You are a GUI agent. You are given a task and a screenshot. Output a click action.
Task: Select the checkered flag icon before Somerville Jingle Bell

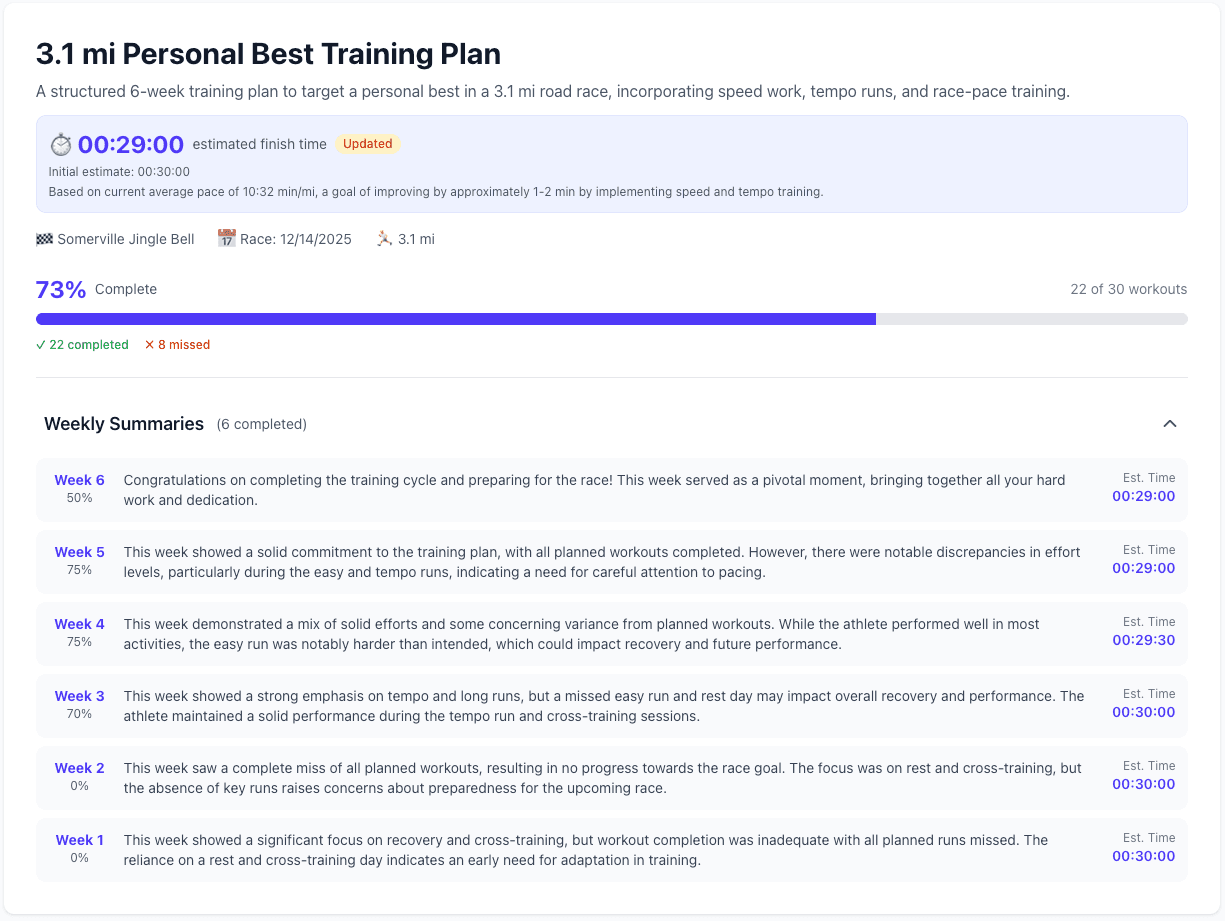pyautogui.click(x=44, y=239)
